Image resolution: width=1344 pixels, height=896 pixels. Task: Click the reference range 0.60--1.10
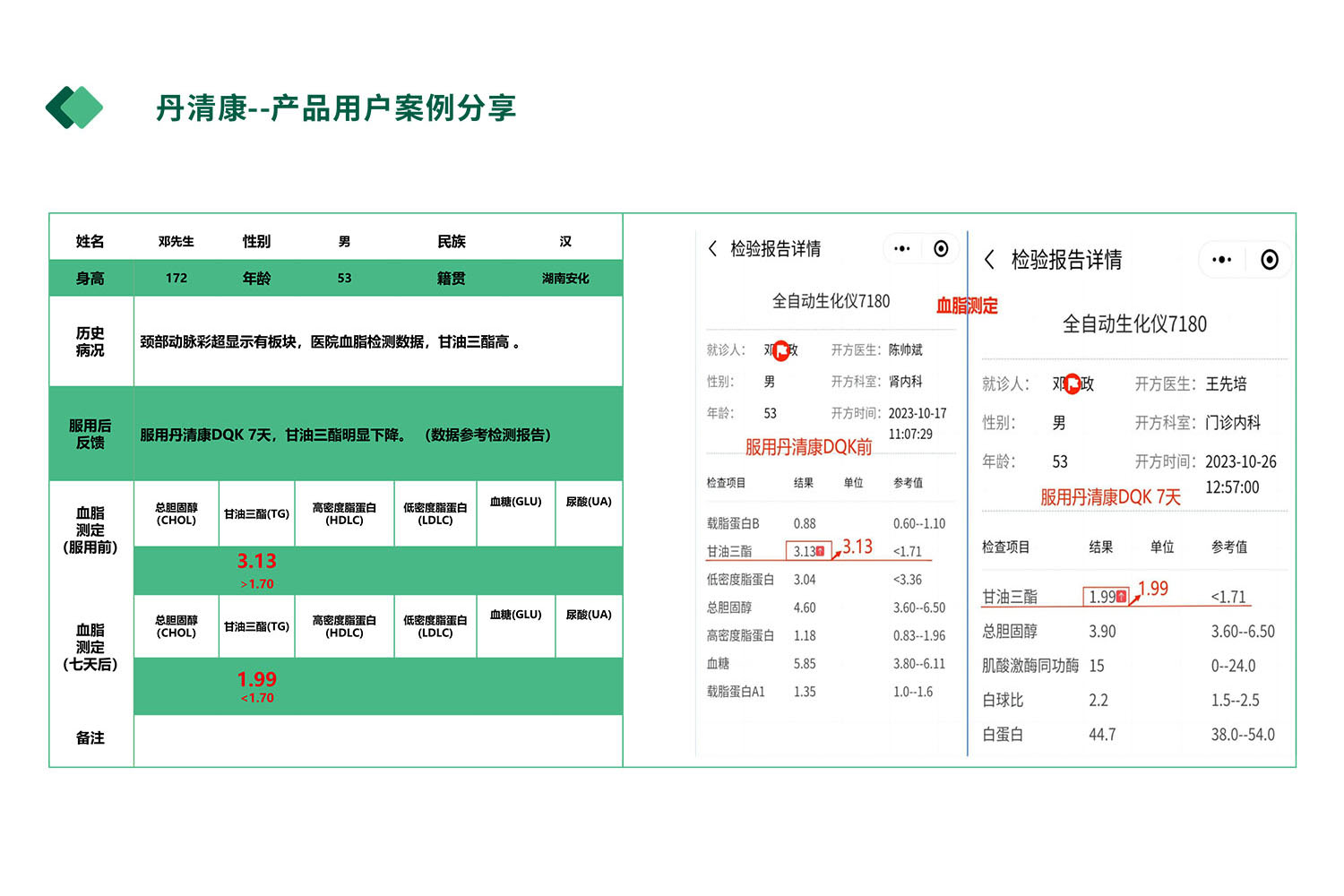pyautogui.click(x=919, y=523)
